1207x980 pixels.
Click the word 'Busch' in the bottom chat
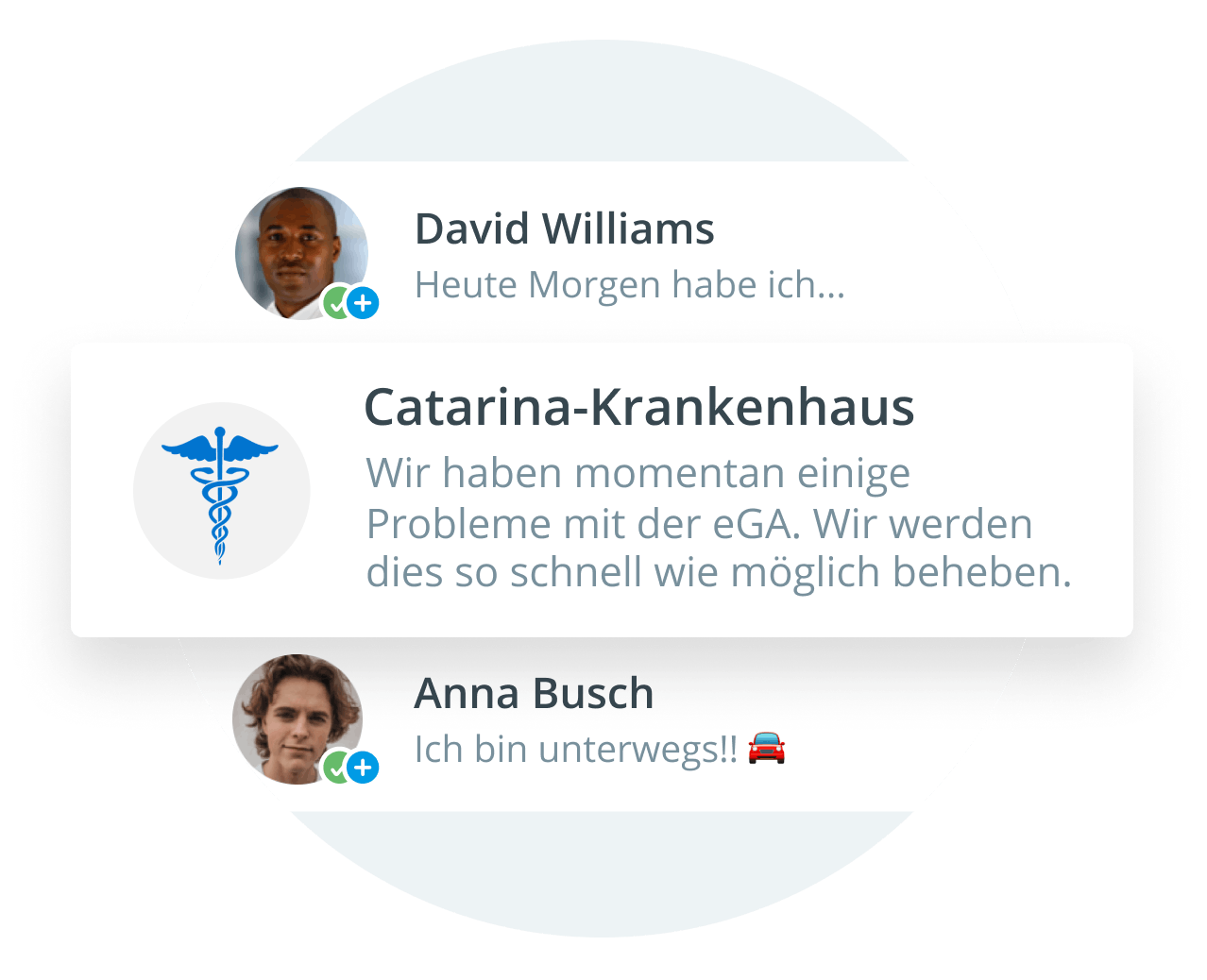pos(593,694)
